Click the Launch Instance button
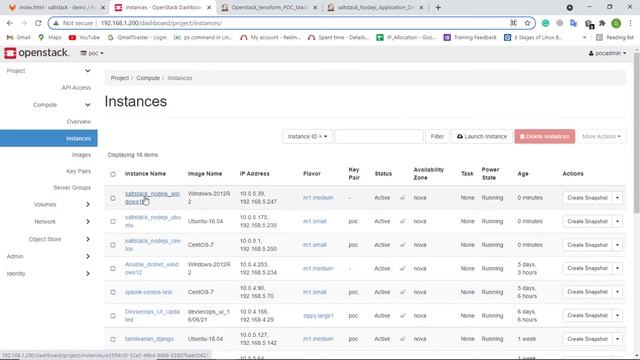This screenshot has height=360, width=640. tap(482, 136)
